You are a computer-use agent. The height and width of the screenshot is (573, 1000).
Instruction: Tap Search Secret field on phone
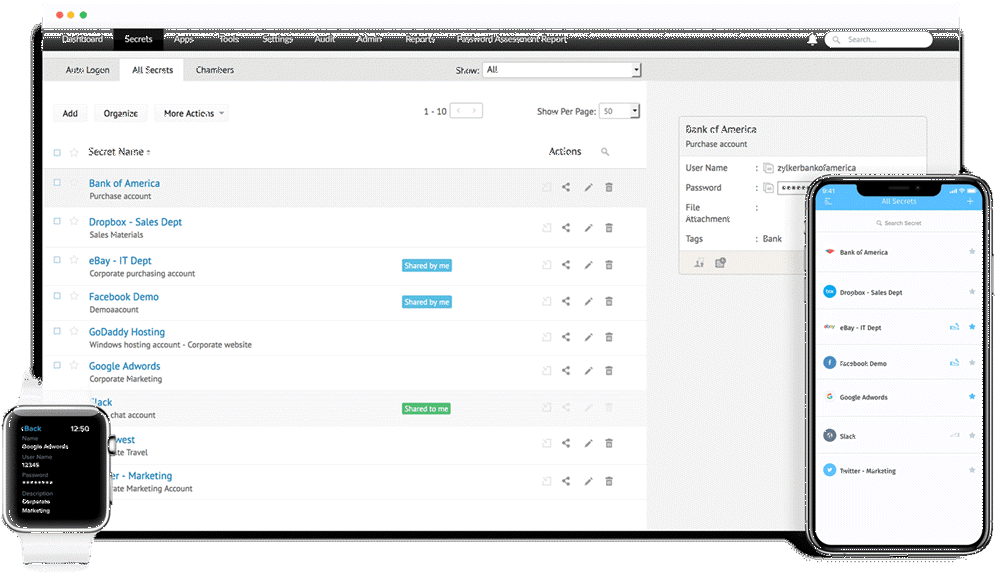[x=899, y=223]
